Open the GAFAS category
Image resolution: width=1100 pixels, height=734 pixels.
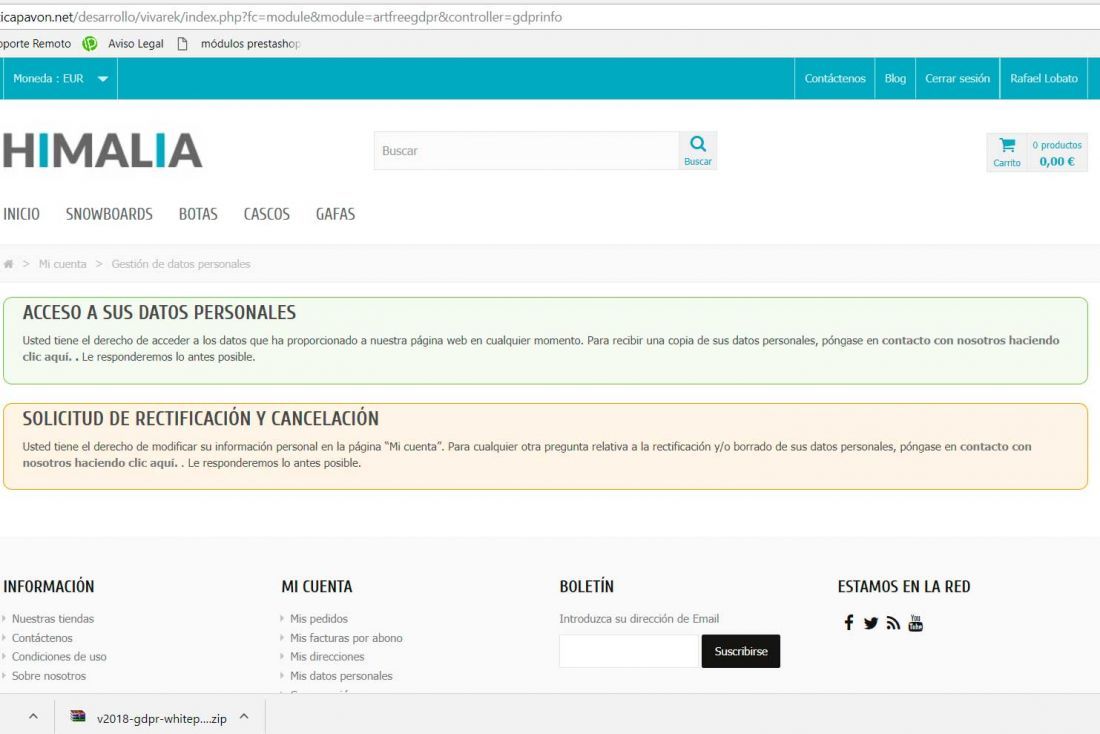click(x=335, y=214)
